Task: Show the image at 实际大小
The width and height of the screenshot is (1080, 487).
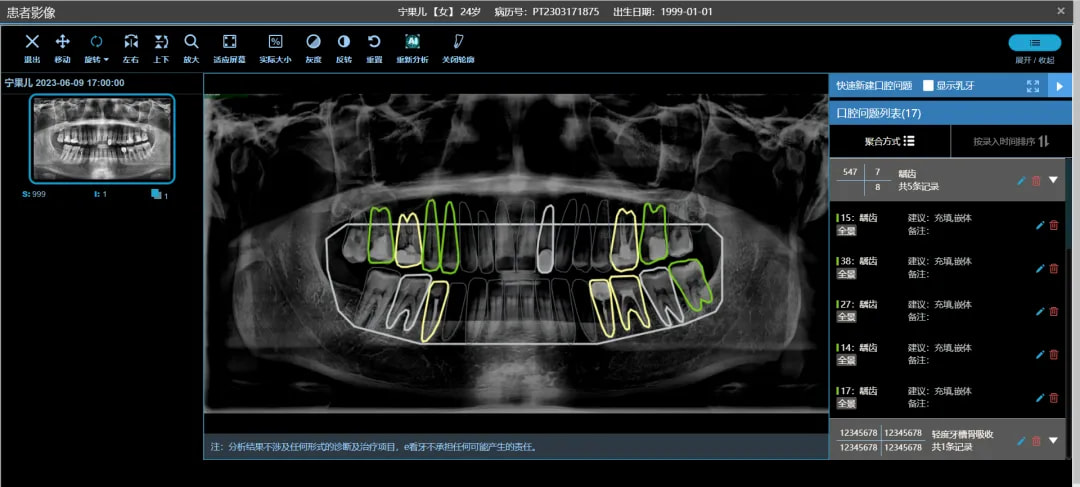Action: (x=275, y=48)
